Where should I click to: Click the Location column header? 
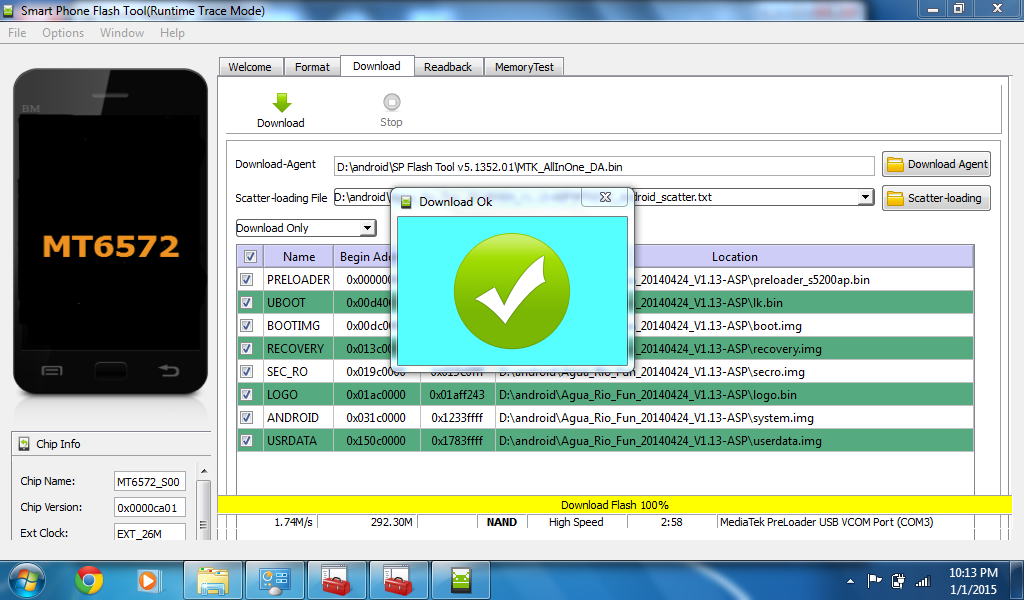735,257
